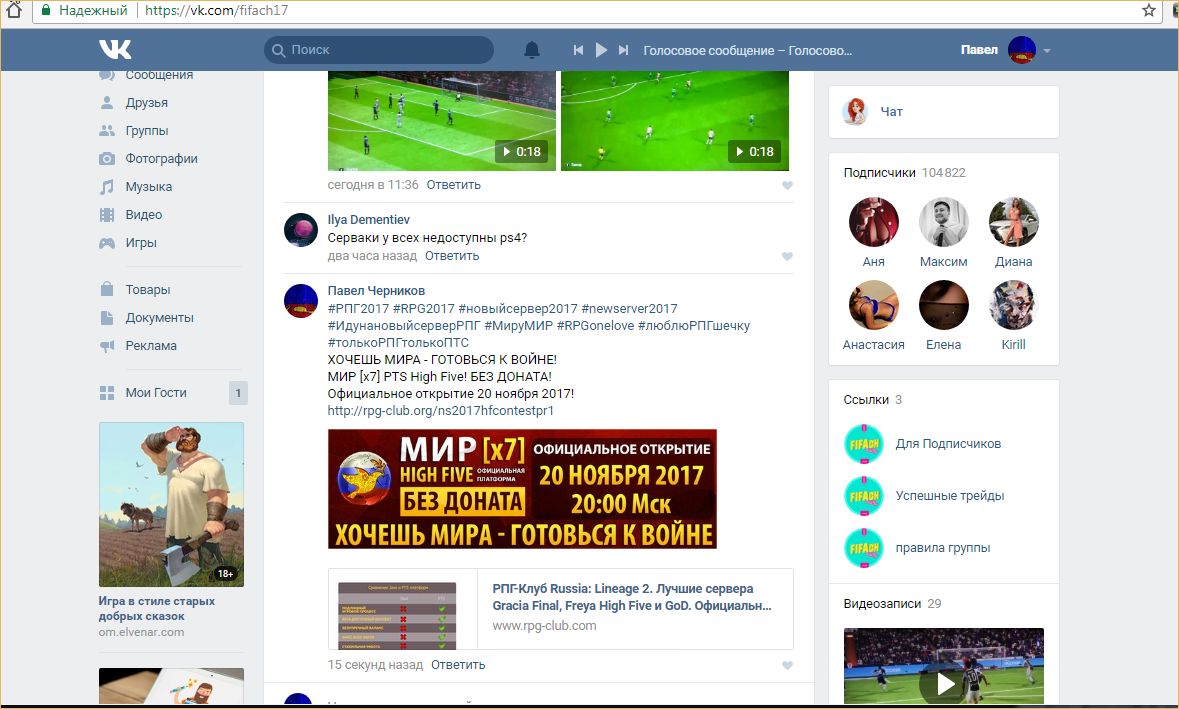Open subscriber Аня's avatar
Image resolution: width=1179 pixels, height=709 pixels.
pos(874,222)
